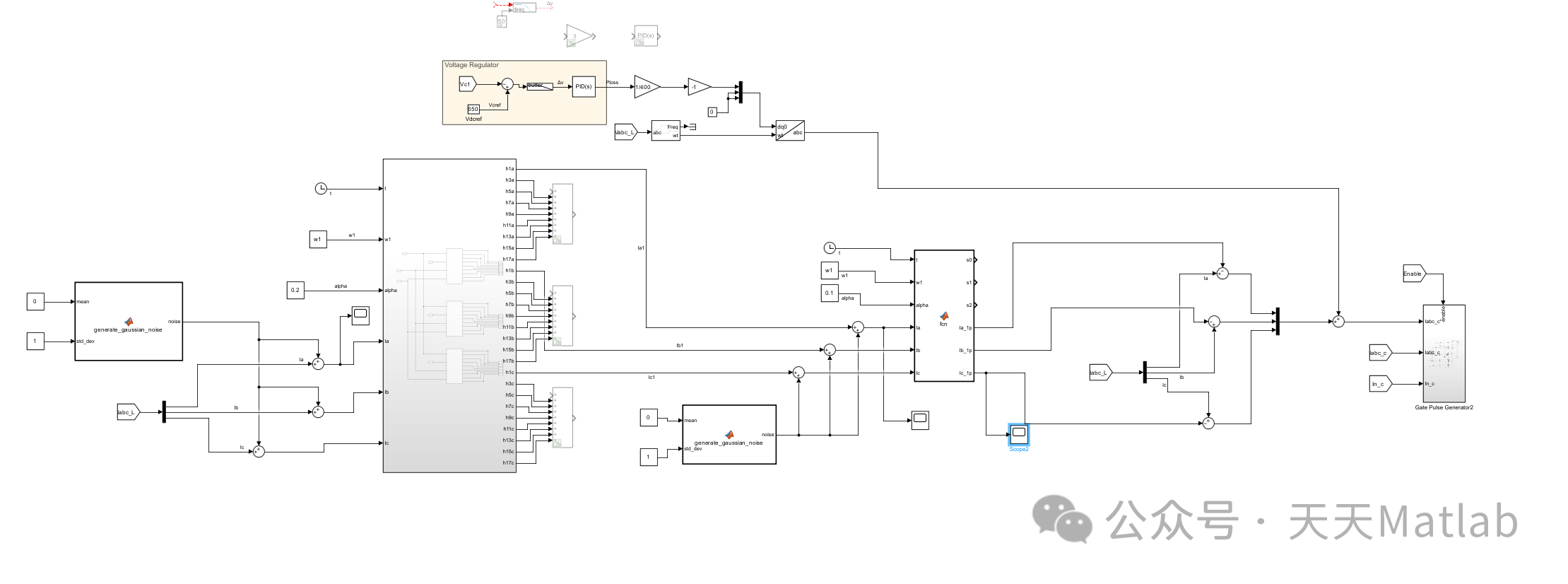Click the PLL block with the Freq and wt outputs

665,130
